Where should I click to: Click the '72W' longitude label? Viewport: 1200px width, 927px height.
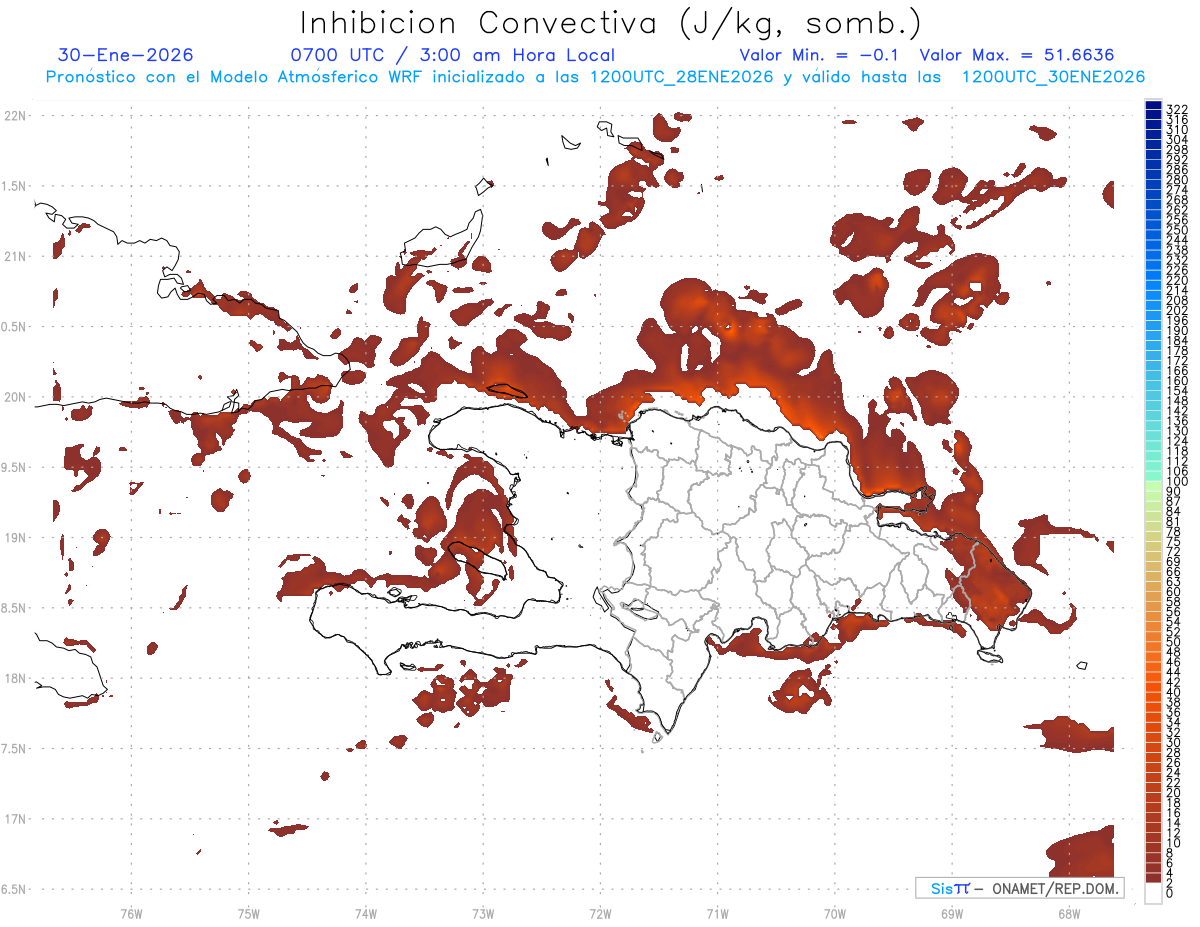[x=600, y=913]
